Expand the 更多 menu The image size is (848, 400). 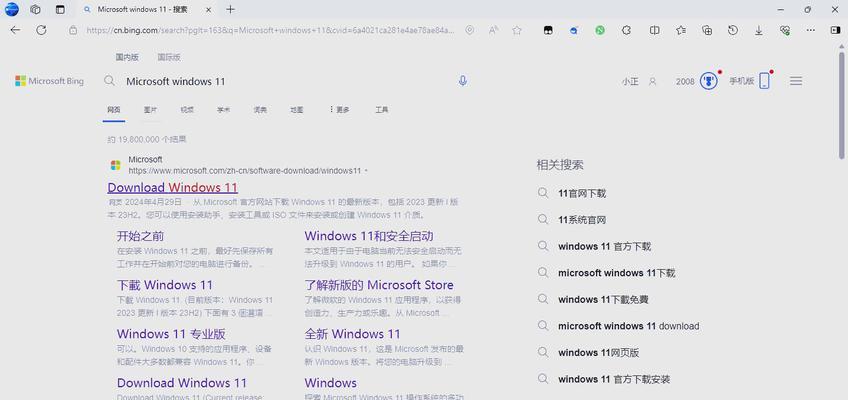click(x=339, y=110)
